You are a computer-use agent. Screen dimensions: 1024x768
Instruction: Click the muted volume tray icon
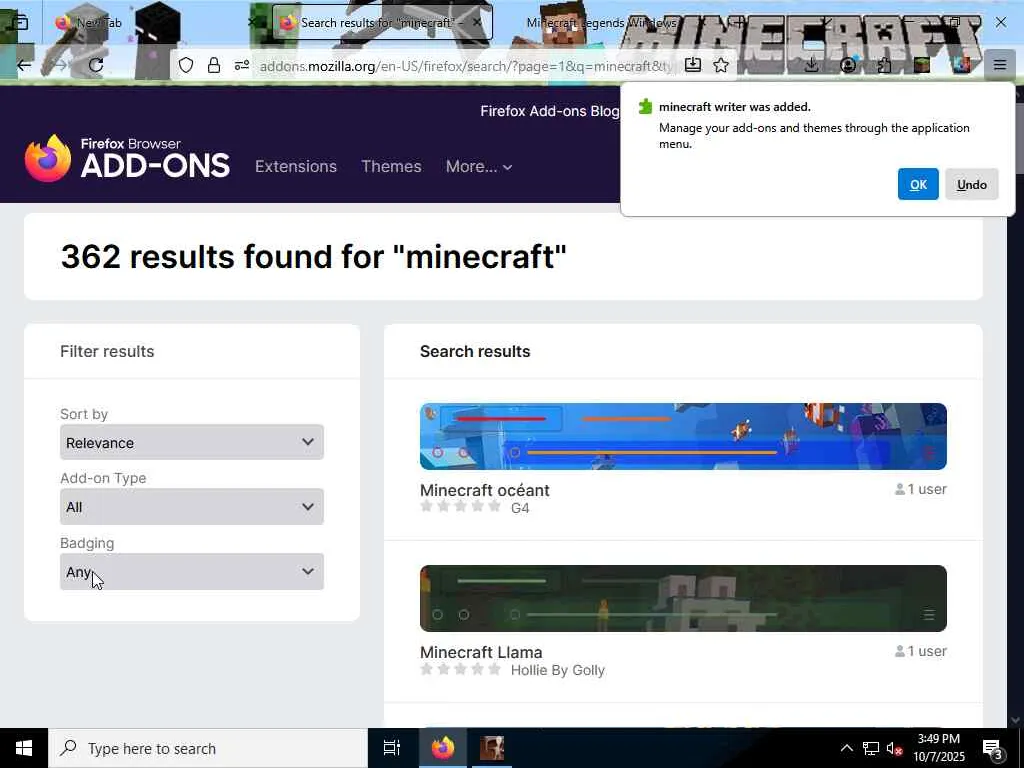[894, 748]
